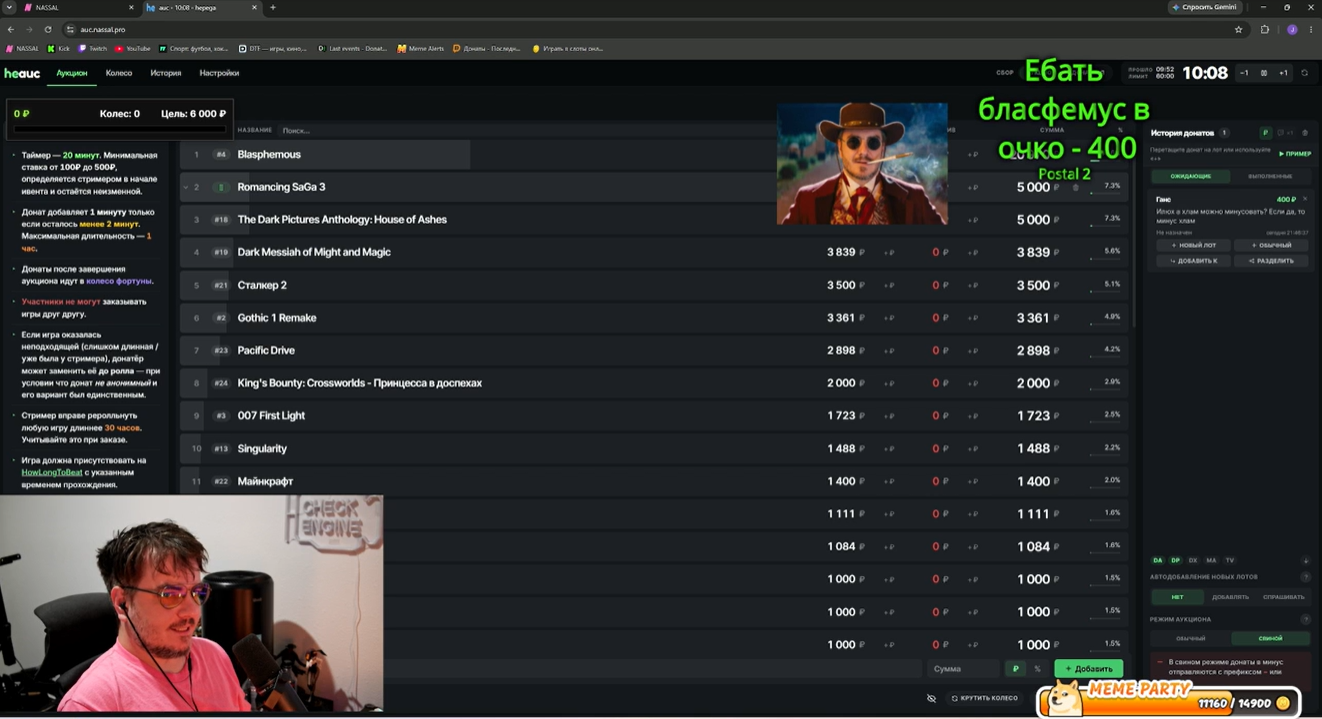The width and height of the screenshot is (1322, 719).
Task: Add to King's Bounty row's minus amount
Action: click(972, 384)
